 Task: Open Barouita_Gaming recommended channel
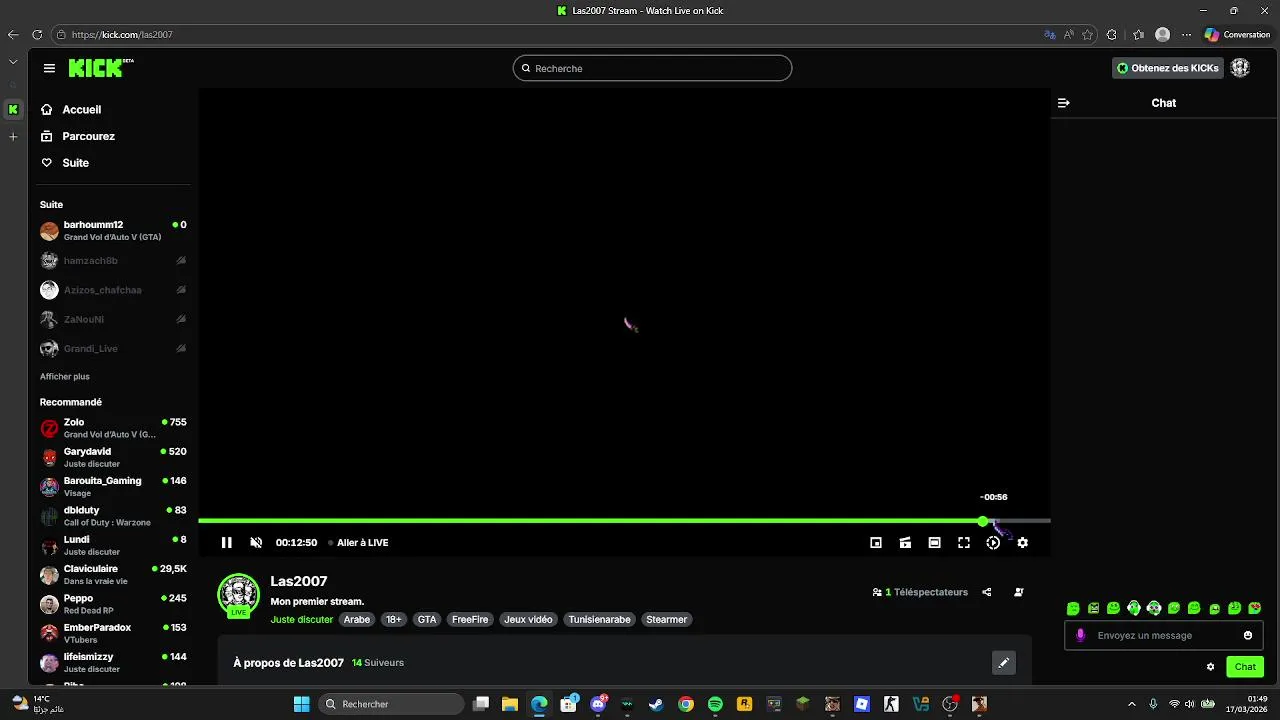tap(113, 487)
